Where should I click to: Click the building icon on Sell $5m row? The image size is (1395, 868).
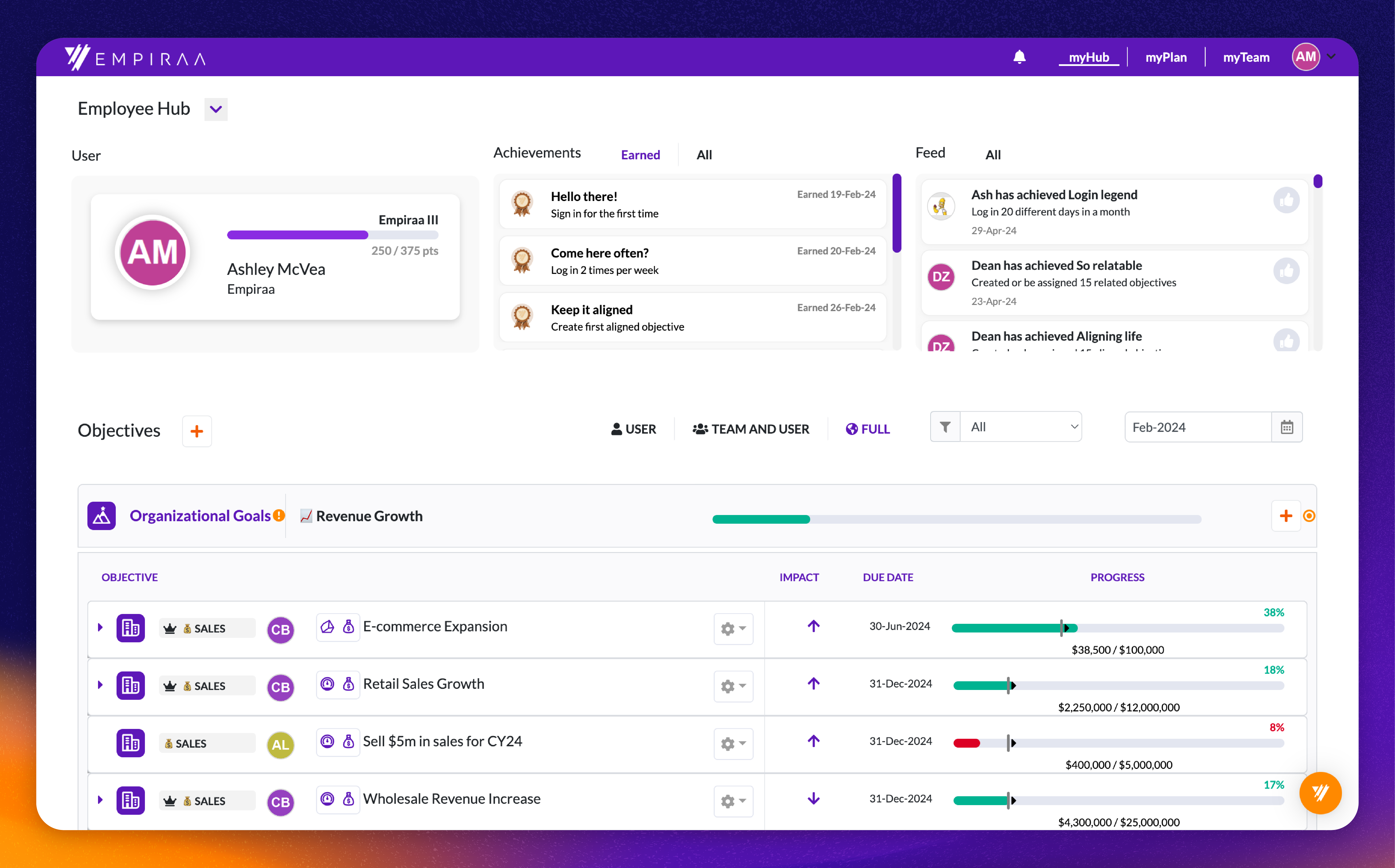tap(131, 743)
